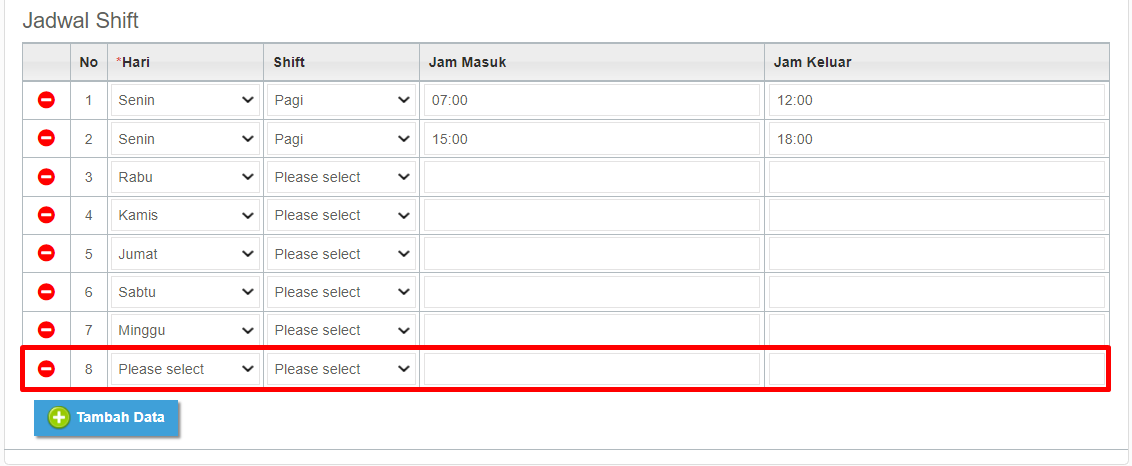Remove row 1 with red minus icon
This screenshot has height=466, width=1132.
(x=46, y=100)
